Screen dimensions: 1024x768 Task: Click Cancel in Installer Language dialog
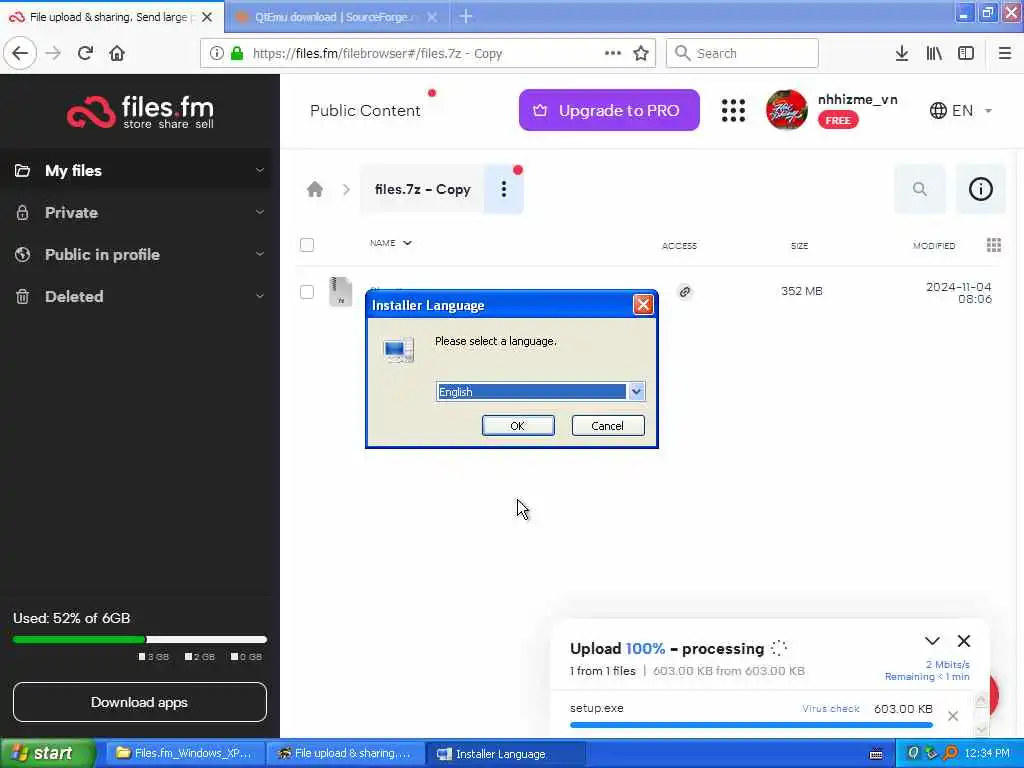coord(608,425)
